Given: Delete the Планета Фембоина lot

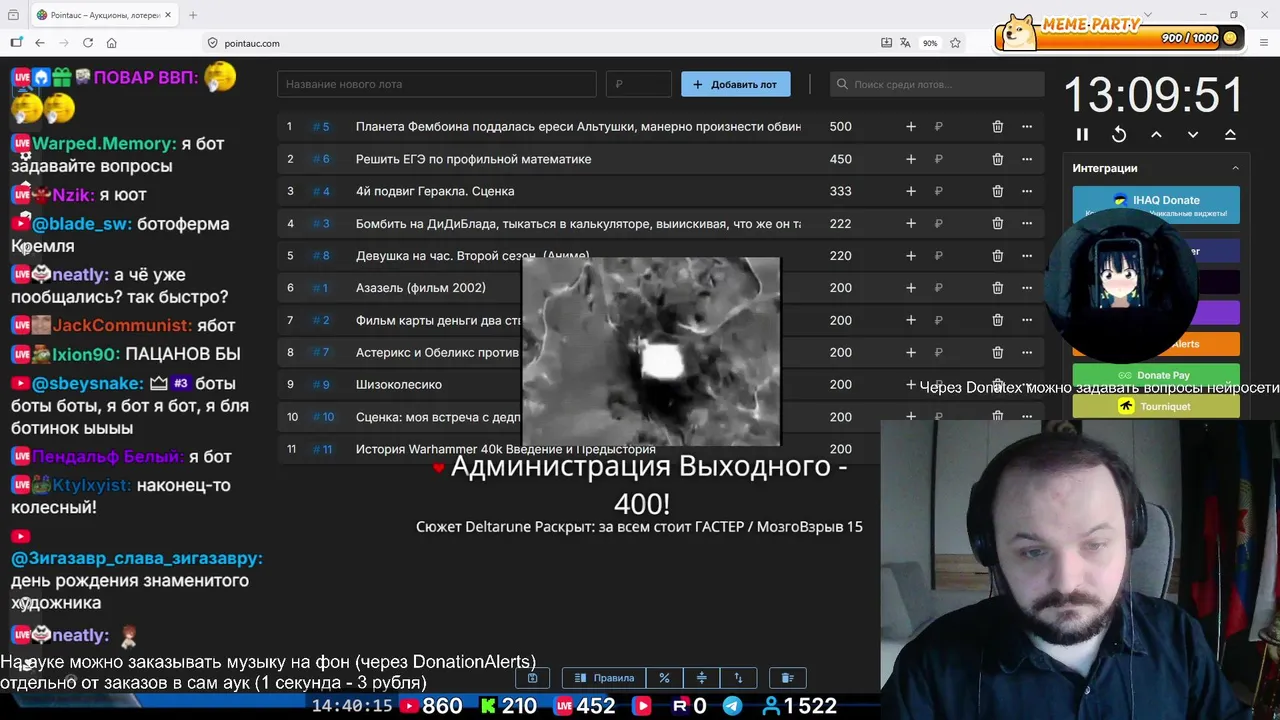Looking at the screenshot, I should click(997, 127).
